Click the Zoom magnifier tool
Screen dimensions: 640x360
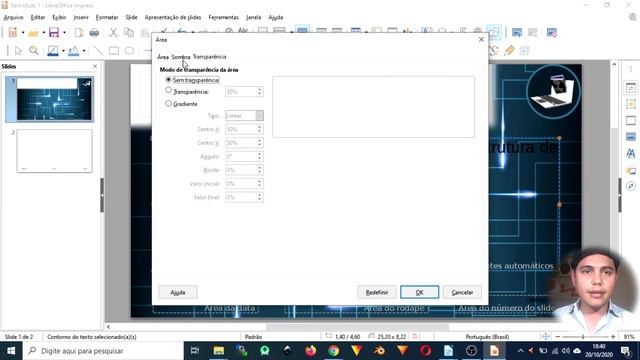[34, 51]
